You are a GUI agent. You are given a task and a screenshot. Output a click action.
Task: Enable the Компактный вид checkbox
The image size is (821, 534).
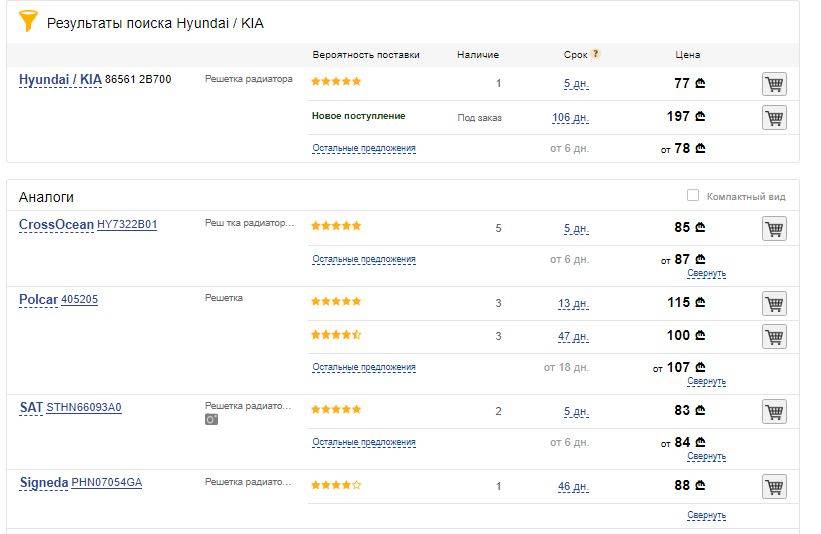tap(693, 195)
